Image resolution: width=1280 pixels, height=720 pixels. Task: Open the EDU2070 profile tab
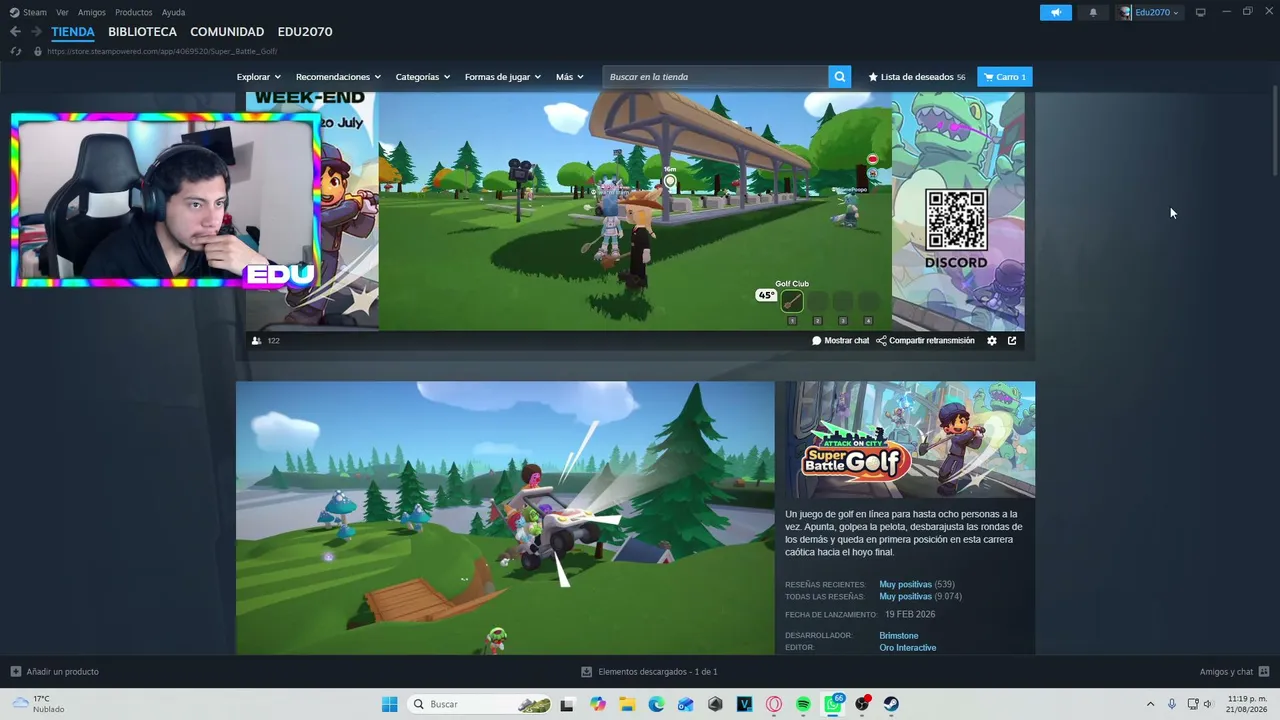[305, 32]
